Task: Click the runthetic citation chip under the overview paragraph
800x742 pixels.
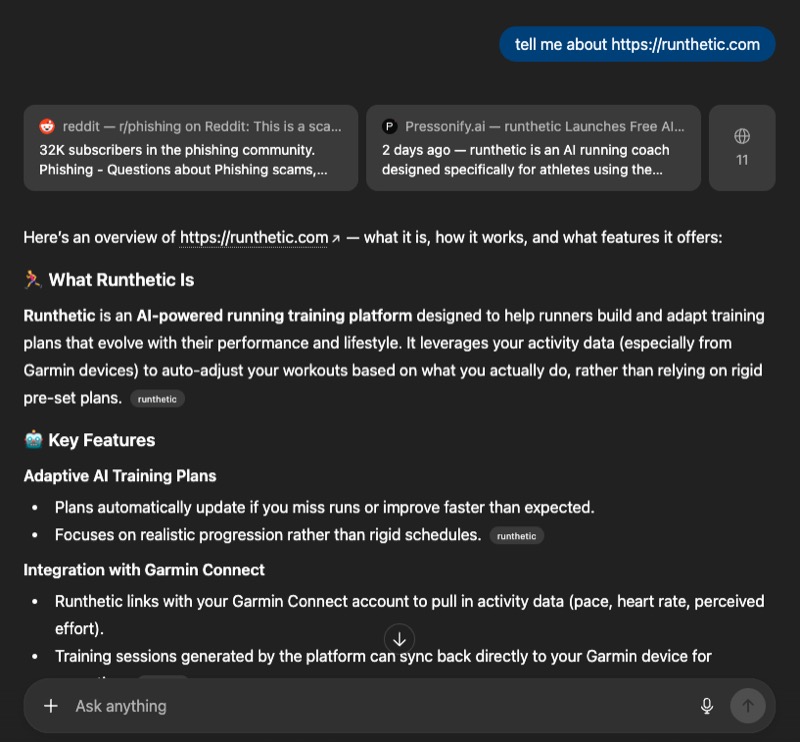Action: 156,398
